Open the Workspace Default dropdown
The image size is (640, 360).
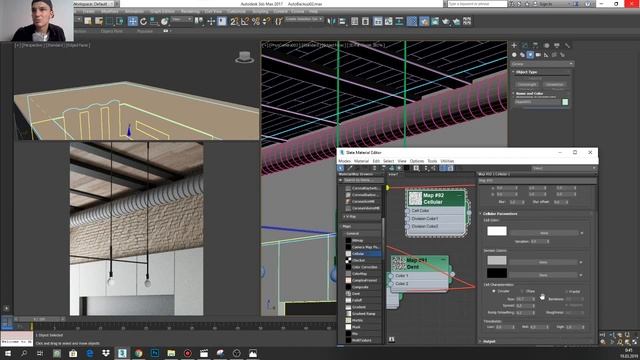point(96,4)
